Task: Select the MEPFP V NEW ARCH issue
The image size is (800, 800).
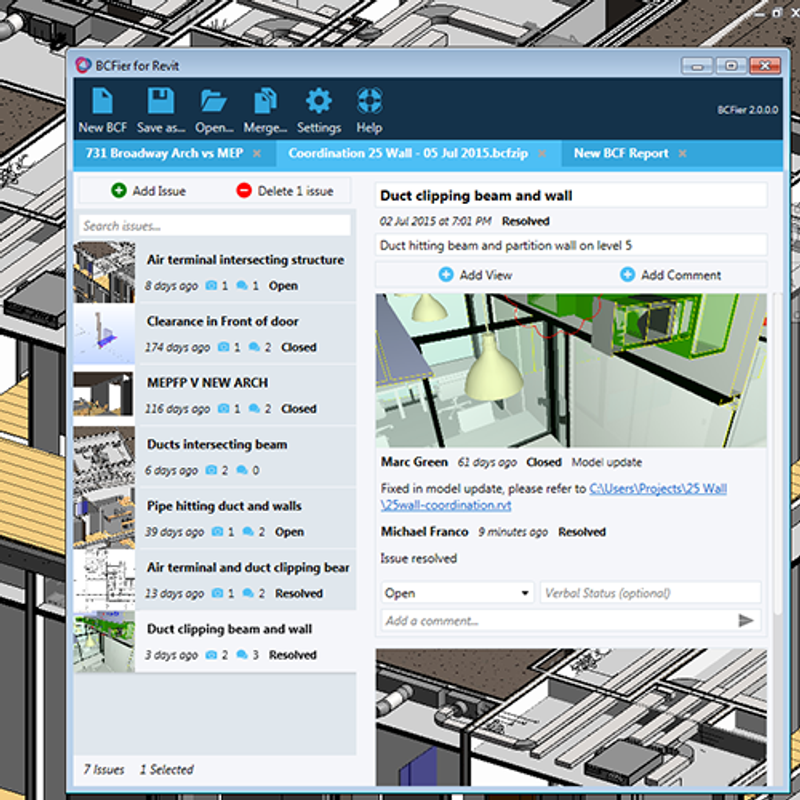Action: click(215, 395)
